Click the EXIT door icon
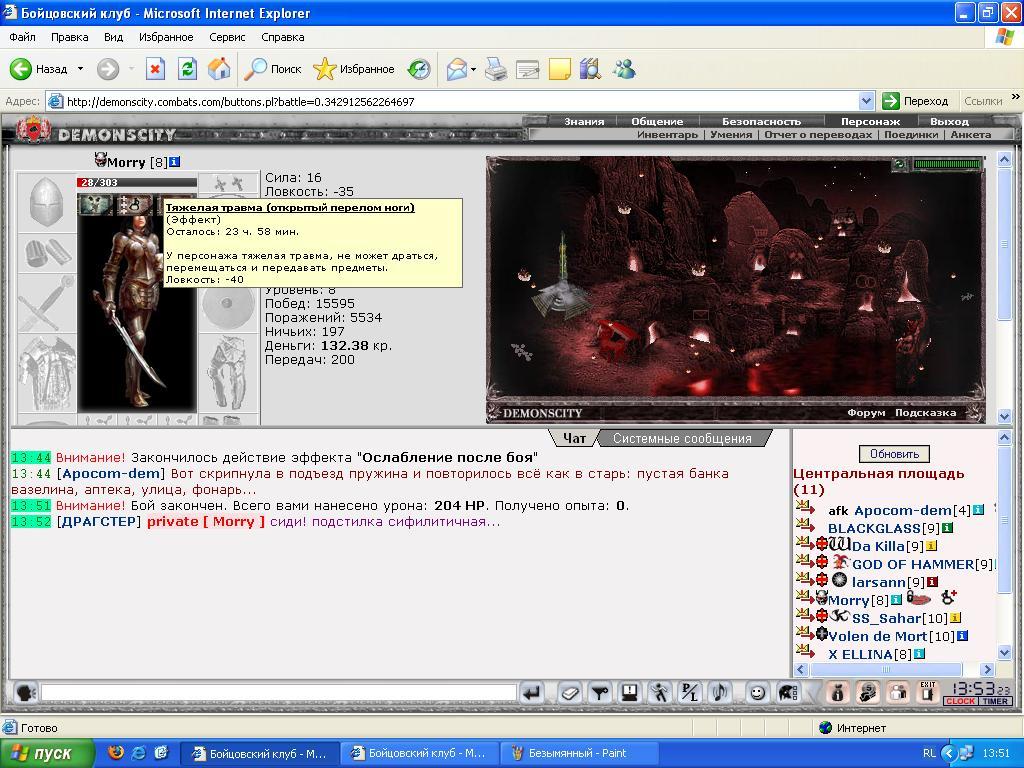This screenshot has height=768, width=1024. (x=927, y=692)
